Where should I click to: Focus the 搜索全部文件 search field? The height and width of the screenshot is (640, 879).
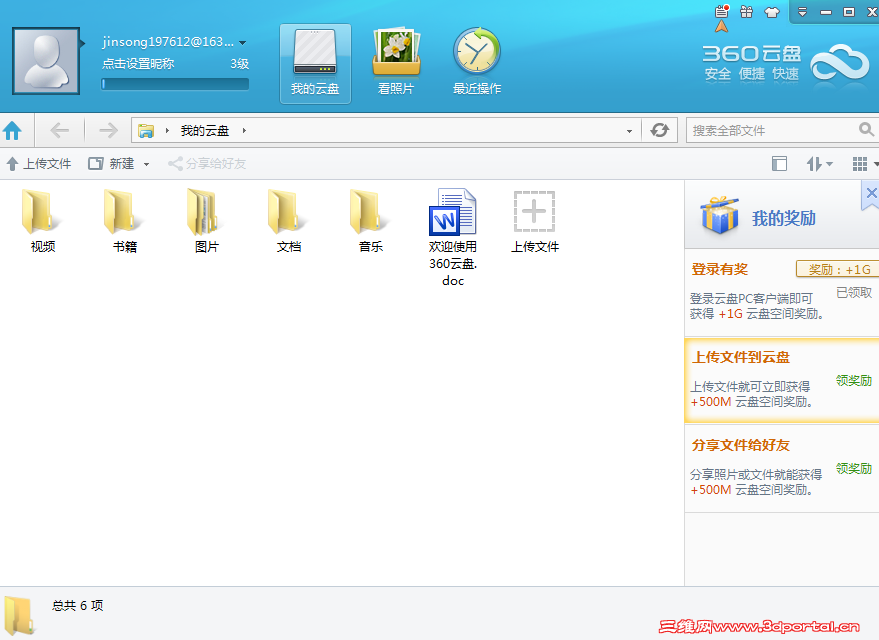click(774, 131)
